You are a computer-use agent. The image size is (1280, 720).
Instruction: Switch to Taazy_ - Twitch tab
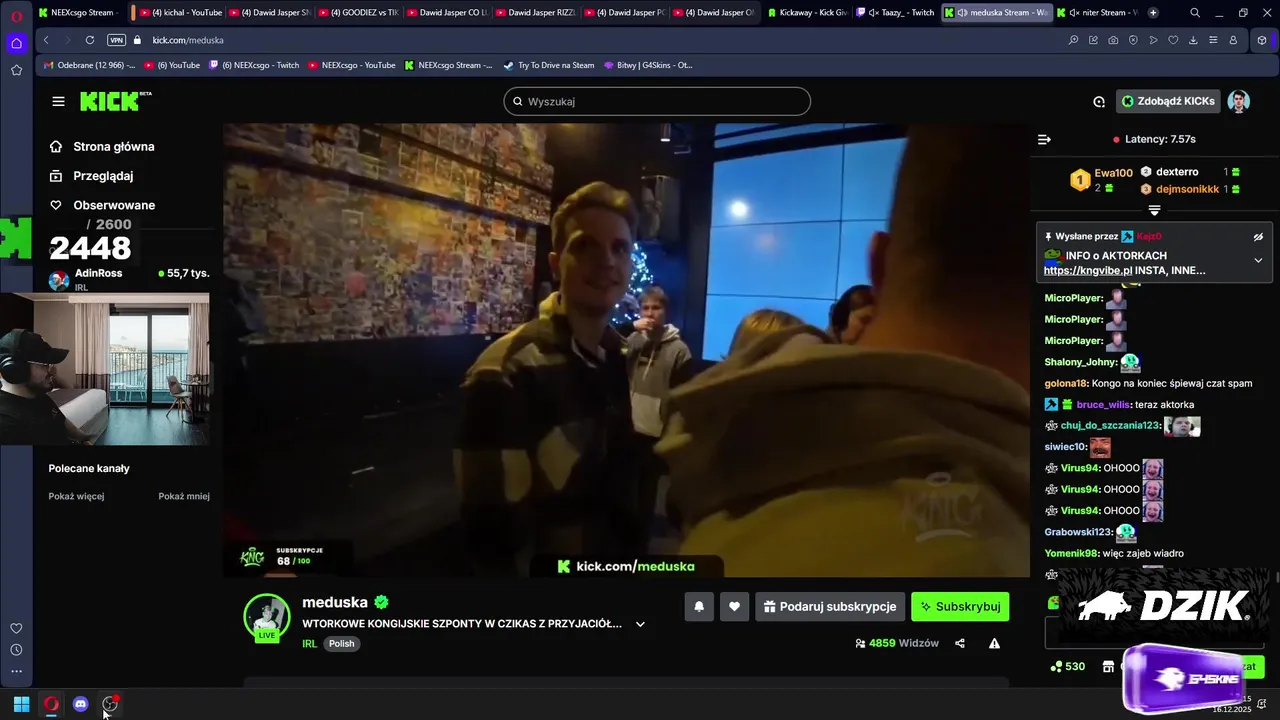[895, 13]
